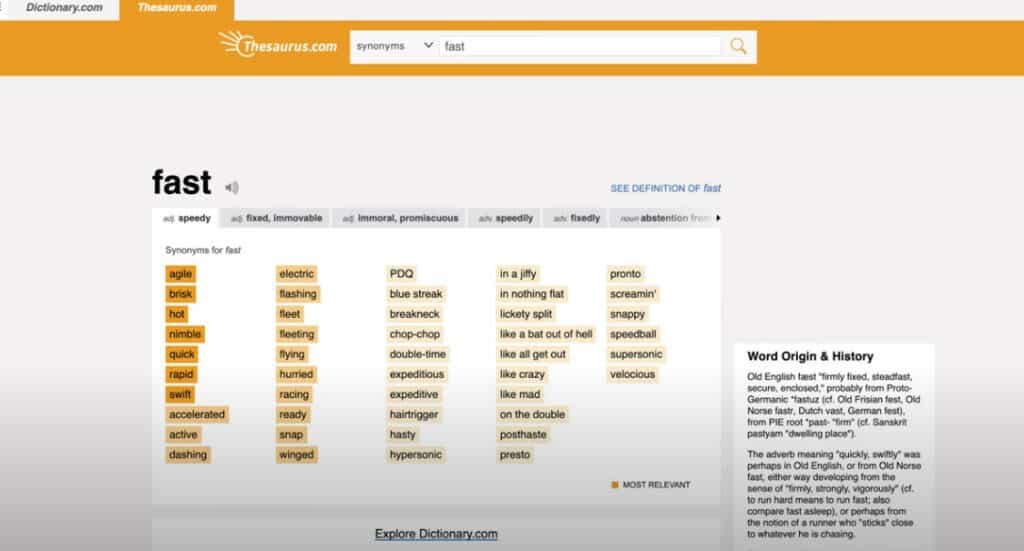Switch to the immoral, promiscuous tab
The image size is (1024, 551).
click(x=400, y=218)
